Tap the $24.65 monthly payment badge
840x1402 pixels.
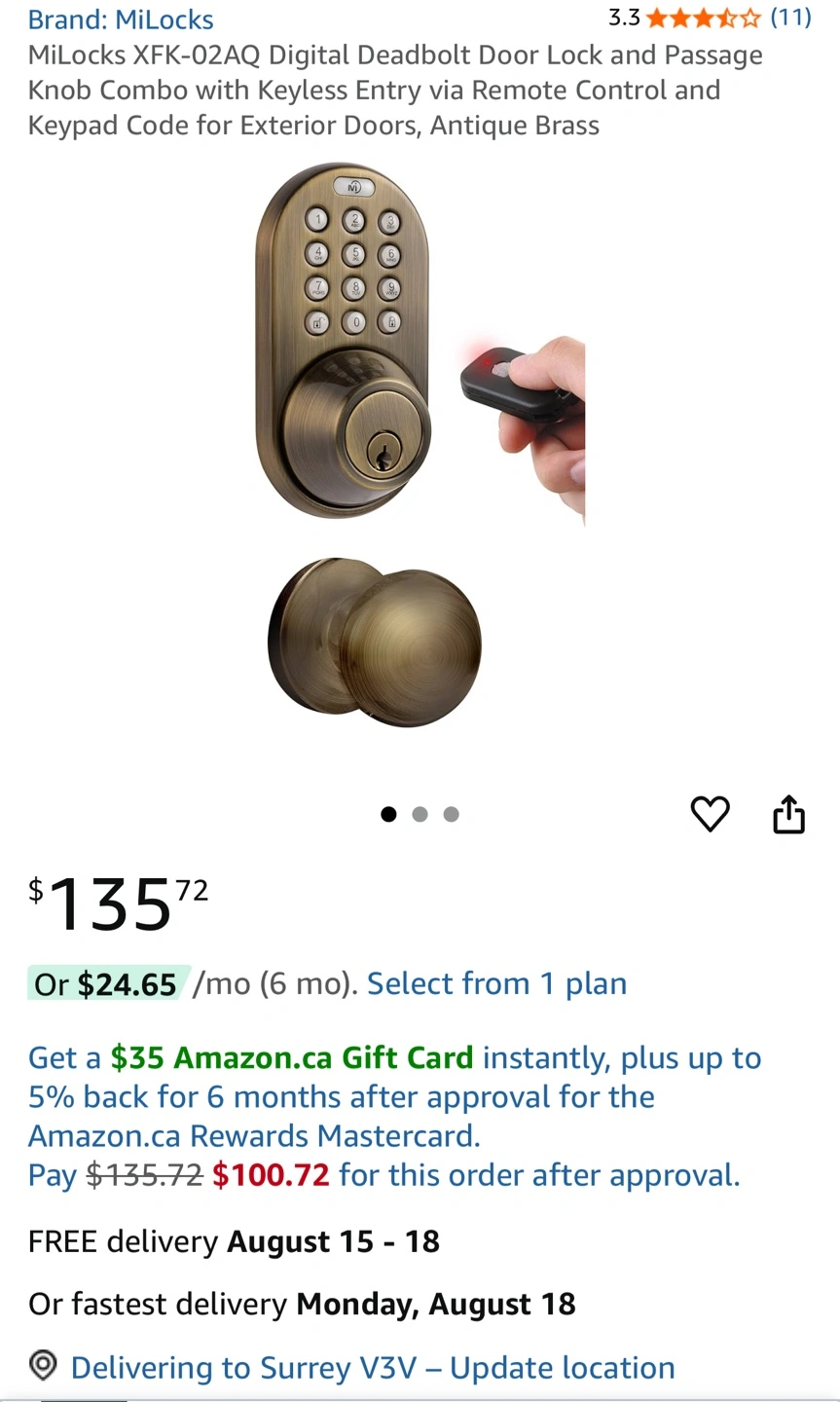point(106,984)
